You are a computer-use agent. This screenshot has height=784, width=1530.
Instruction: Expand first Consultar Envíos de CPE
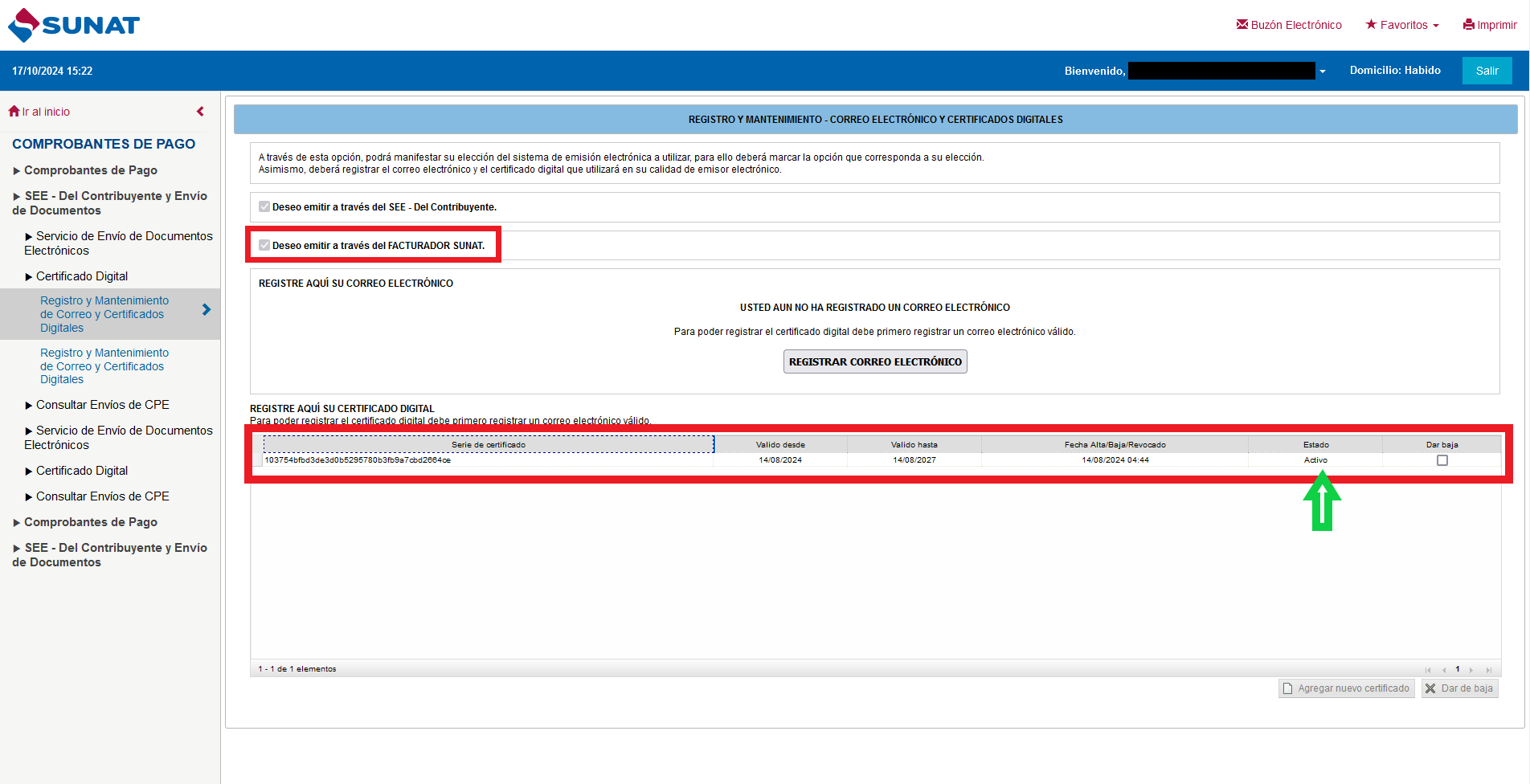click(97, 405)
